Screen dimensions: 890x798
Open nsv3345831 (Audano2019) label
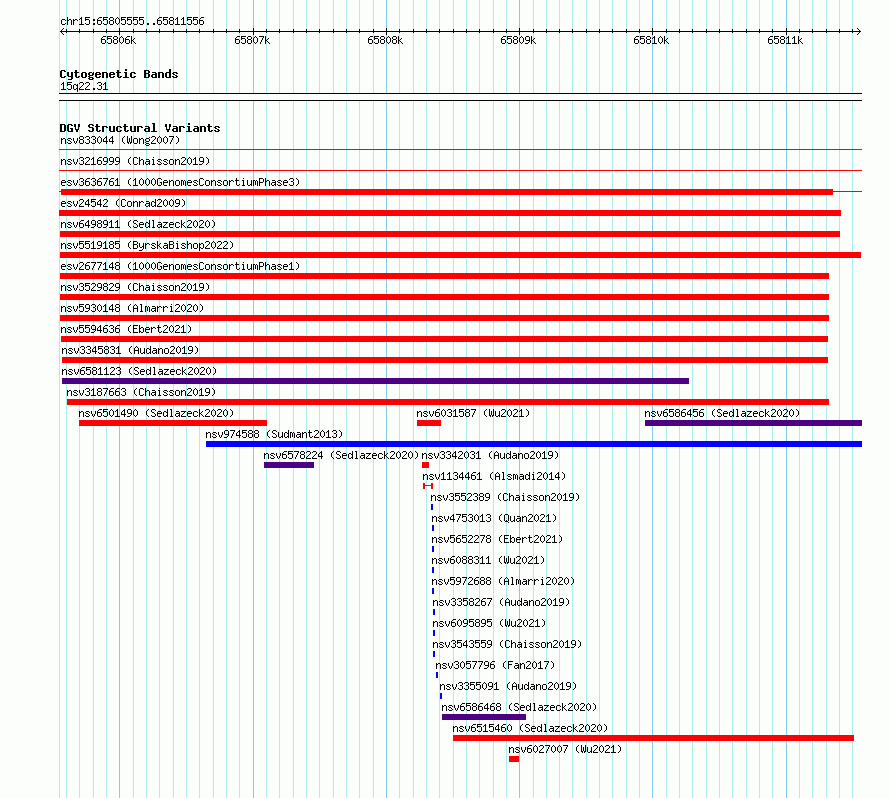coord(130,350)
